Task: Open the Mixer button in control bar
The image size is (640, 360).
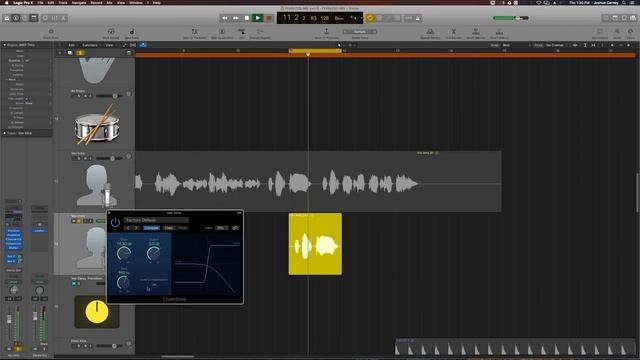Action: pos(54,18)
